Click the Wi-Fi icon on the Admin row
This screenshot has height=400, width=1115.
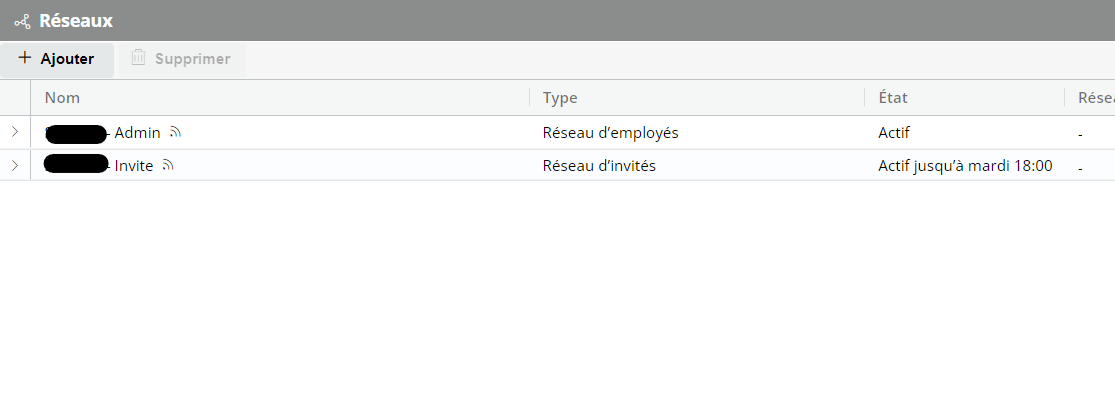pos(175,132)
